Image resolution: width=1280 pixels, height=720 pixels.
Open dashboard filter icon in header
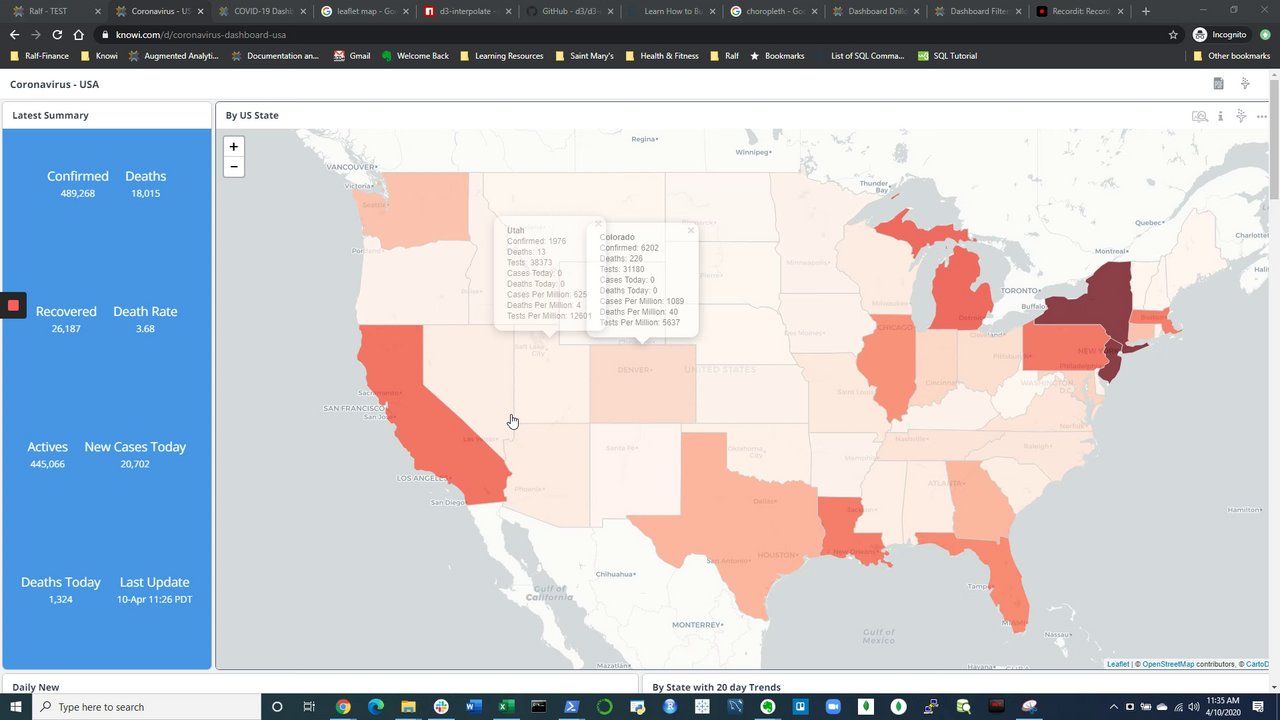[1245, 84]
